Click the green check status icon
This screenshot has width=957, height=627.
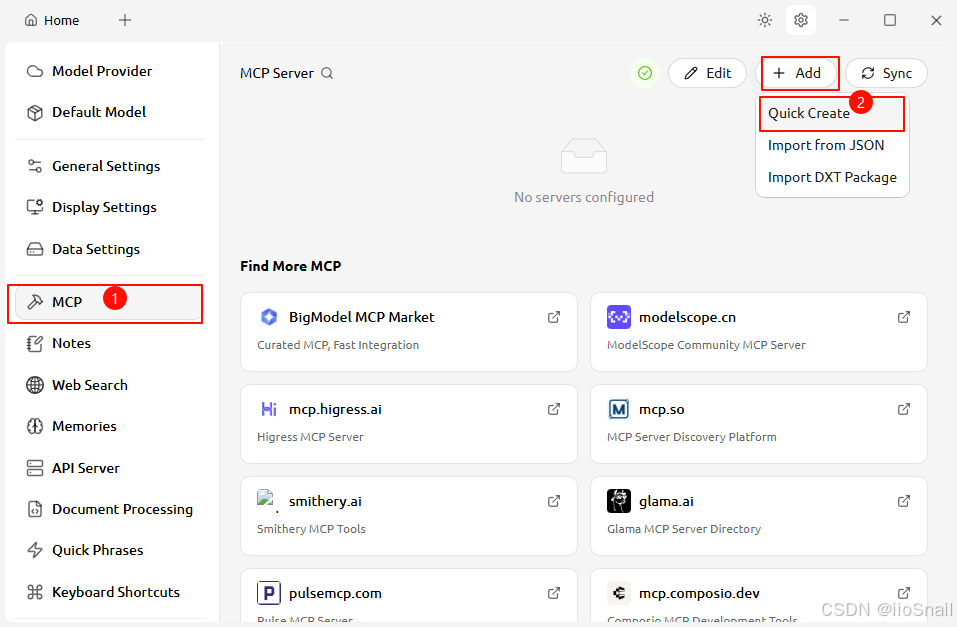[645, 73]
